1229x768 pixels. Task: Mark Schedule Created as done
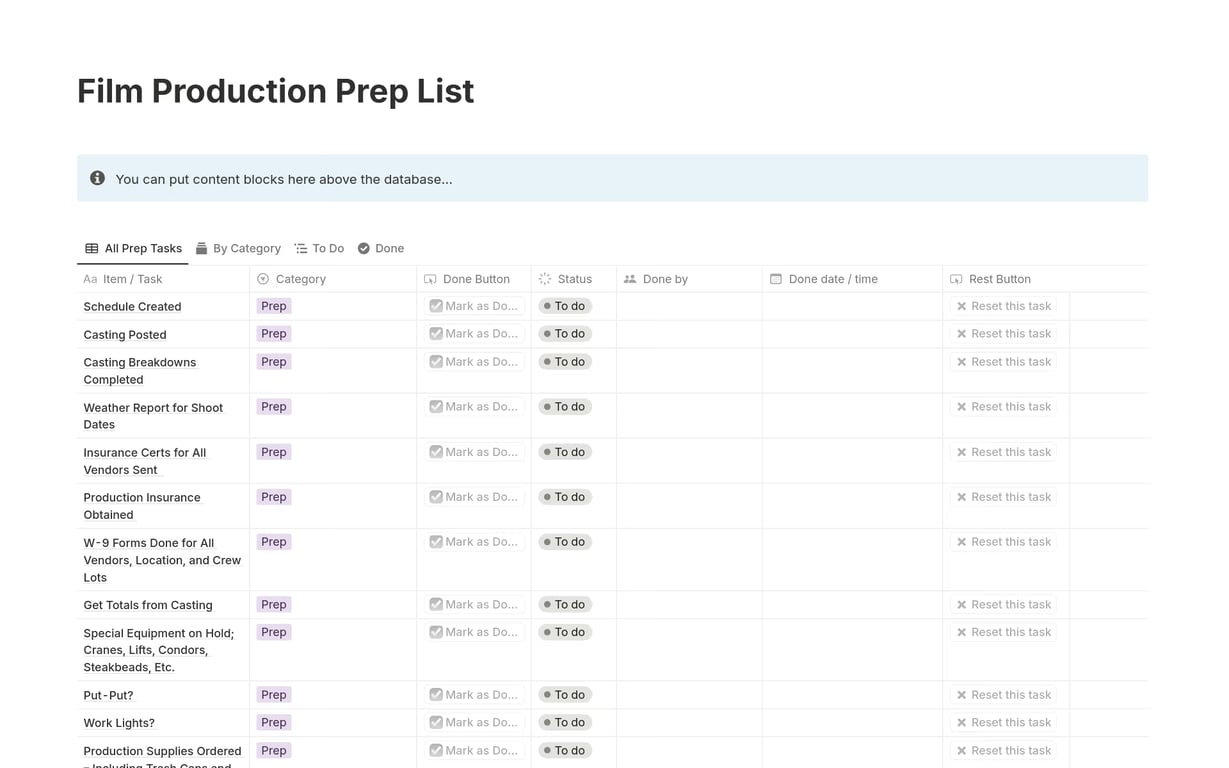click(x=474, y=306)
